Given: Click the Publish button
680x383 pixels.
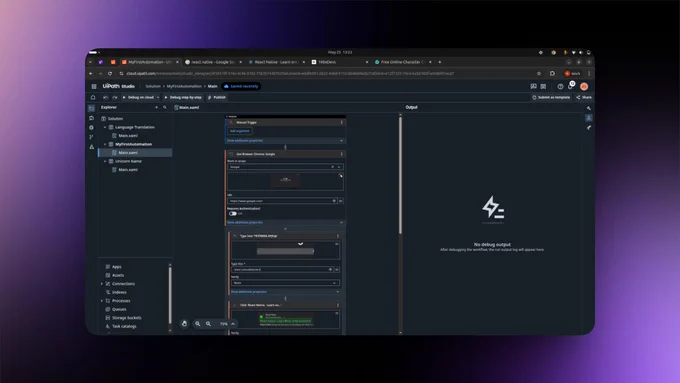Looking at the screenshot, I should click(x=217, y=97).
